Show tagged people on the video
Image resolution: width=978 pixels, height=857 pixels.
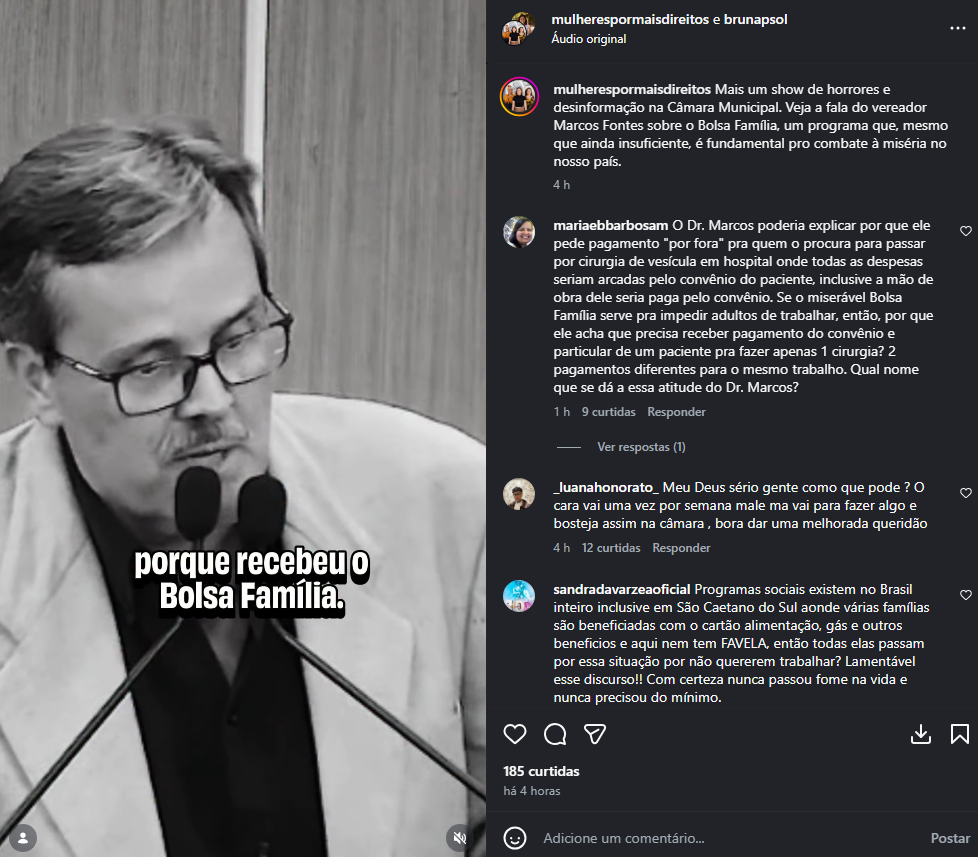pyautogui.click(x=23, y=838)
